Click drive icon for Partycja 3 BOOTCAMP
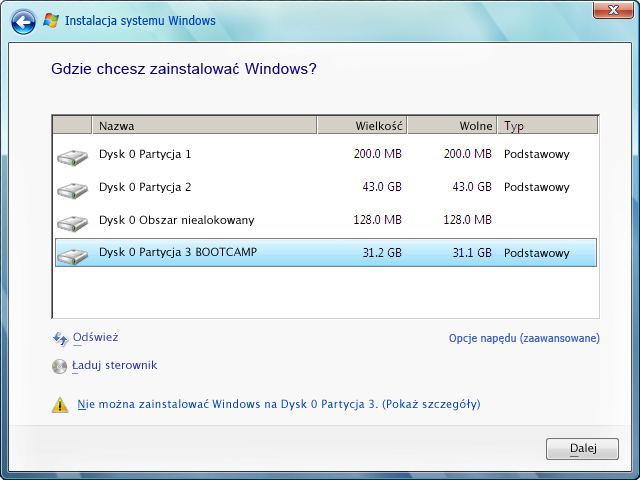 tap(72, 256)
